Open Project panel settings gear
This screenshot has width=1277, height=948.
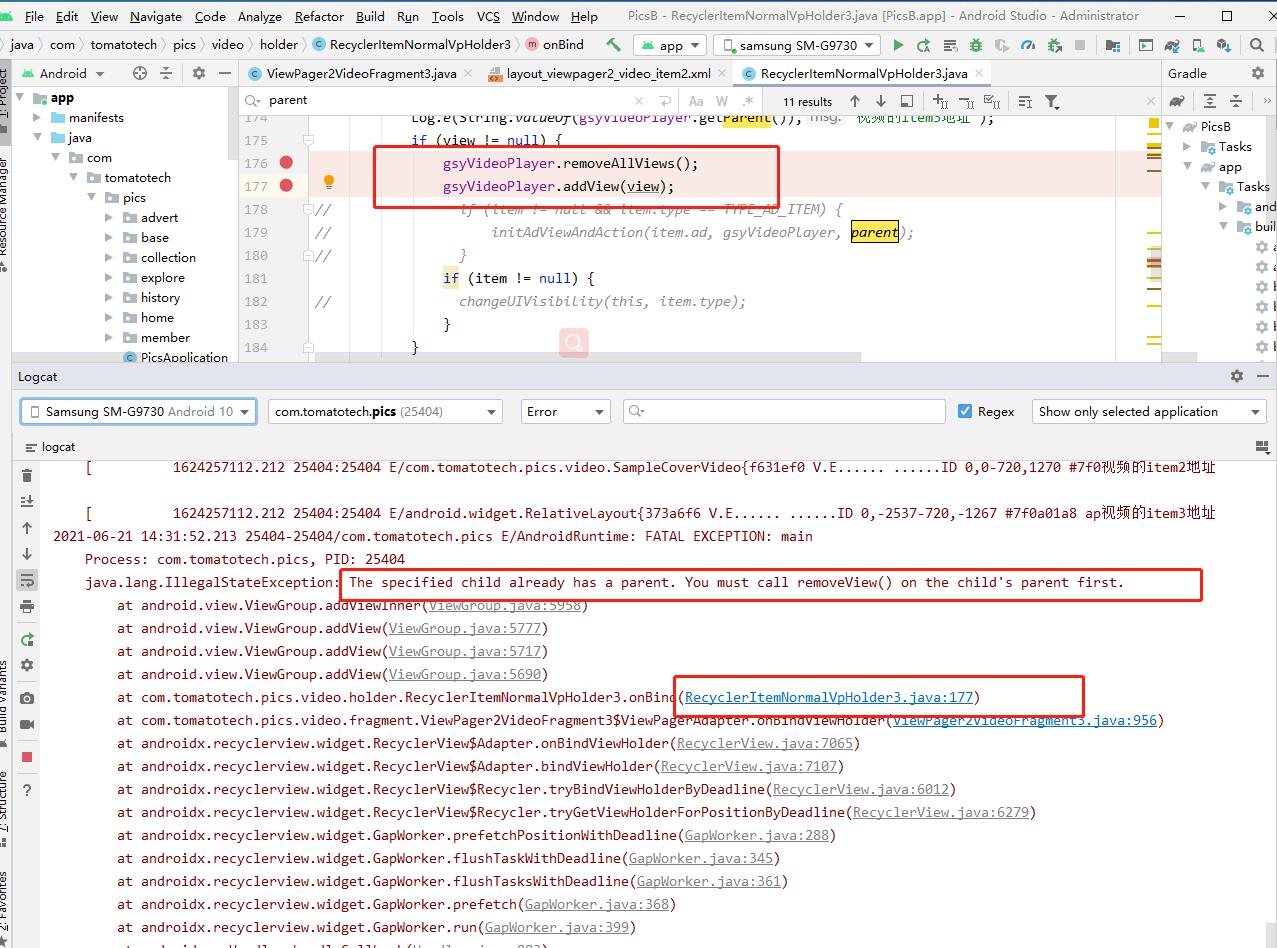199,73
